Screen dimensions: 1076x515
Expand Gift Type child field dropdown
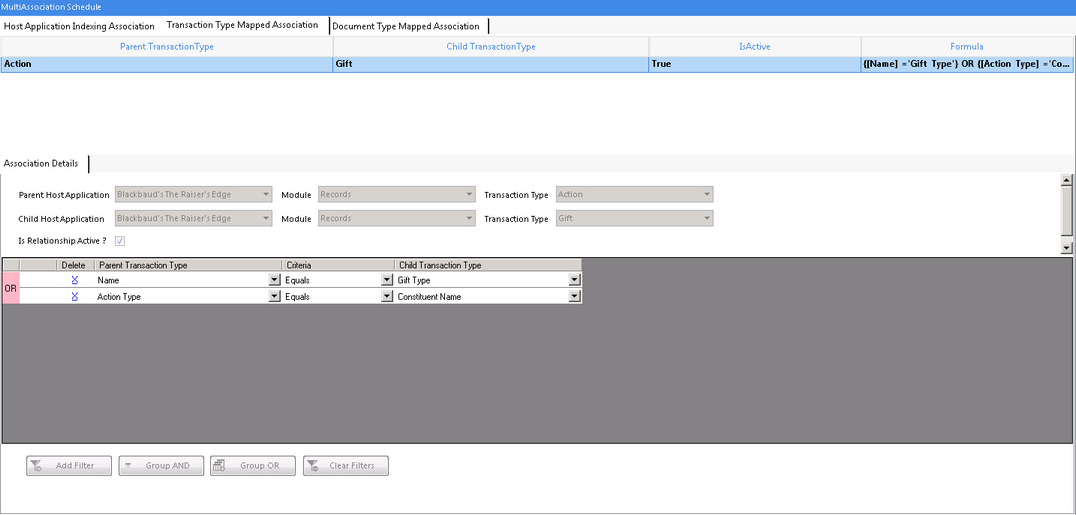pos(575,280)
